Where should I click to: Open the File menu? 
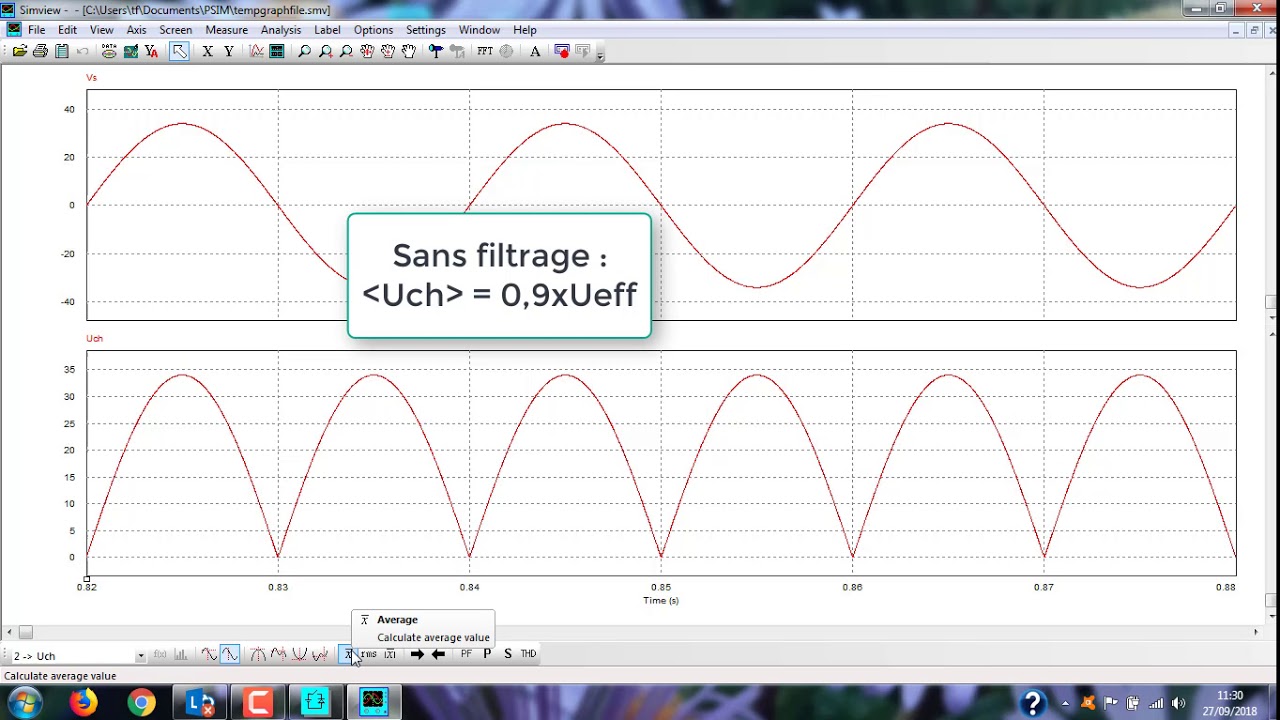pyautogui.click(x=37, y=30)
